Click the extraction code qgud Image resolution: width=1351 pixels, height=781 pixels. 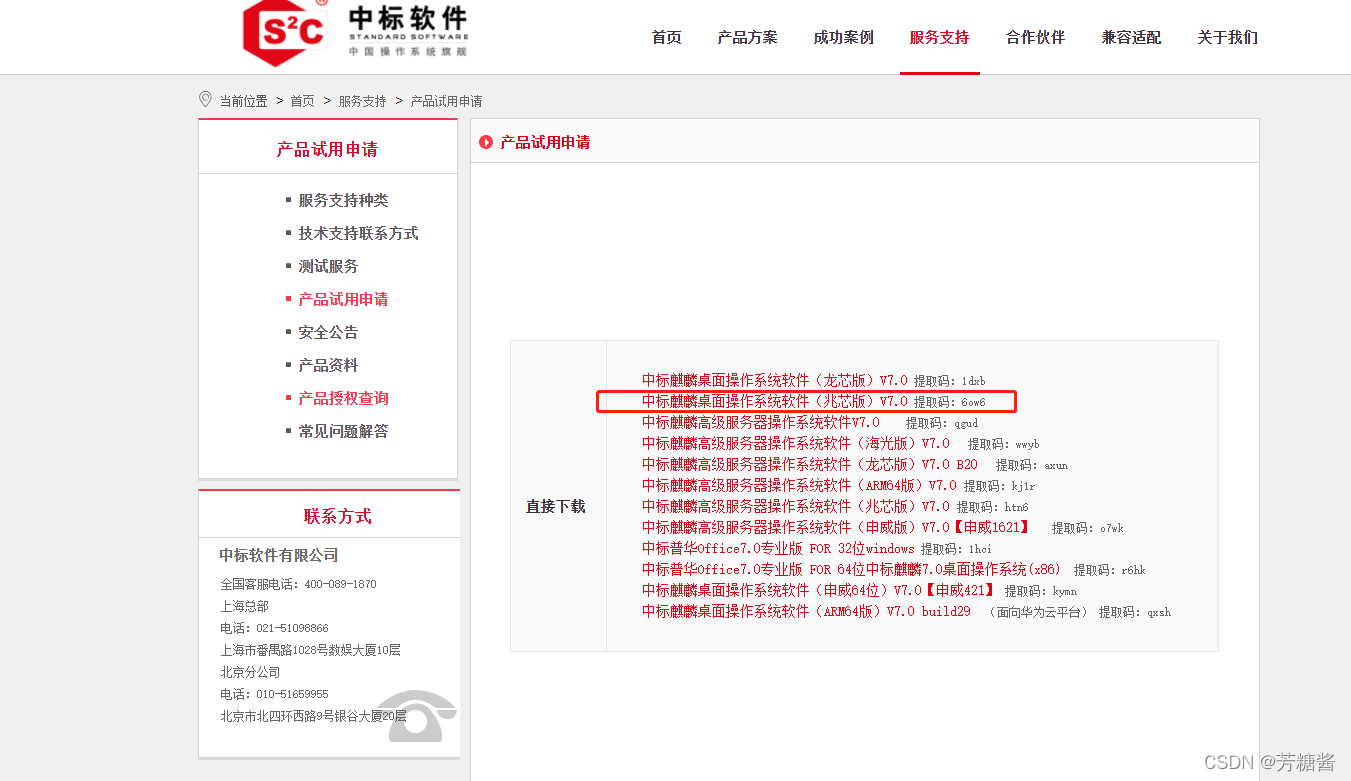[966, 424]
